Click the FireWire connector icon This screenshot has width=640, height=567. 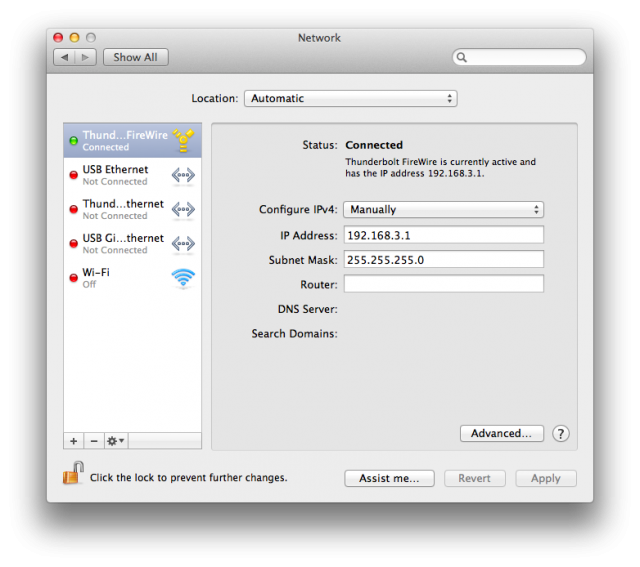point(183,140)
